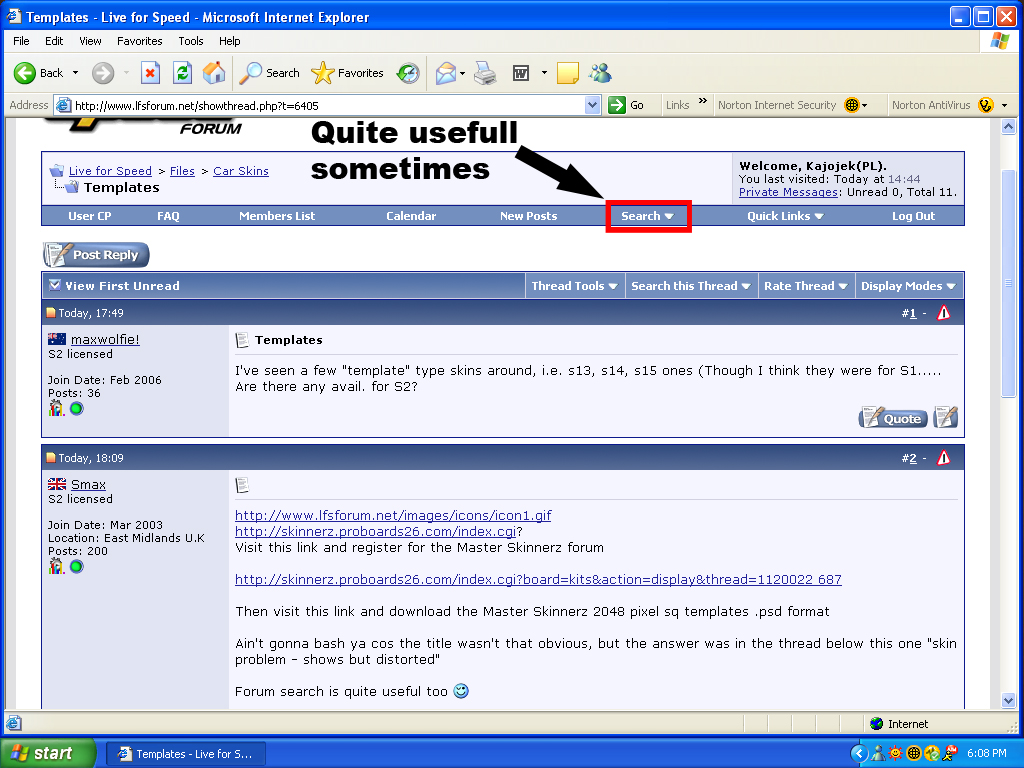Screen dimensions: 1024x768
Task: Click the IE Stop toolbar icon
Action: [150, 73]
